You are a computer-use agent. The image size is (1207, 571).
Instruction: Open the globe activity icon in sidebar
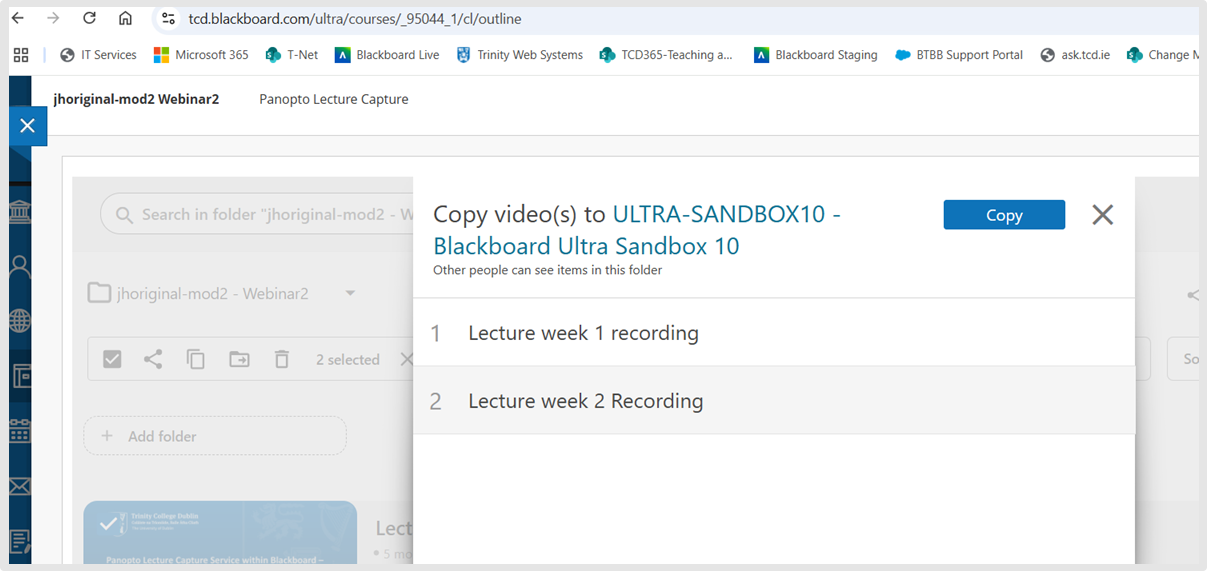tap(19, 321)
